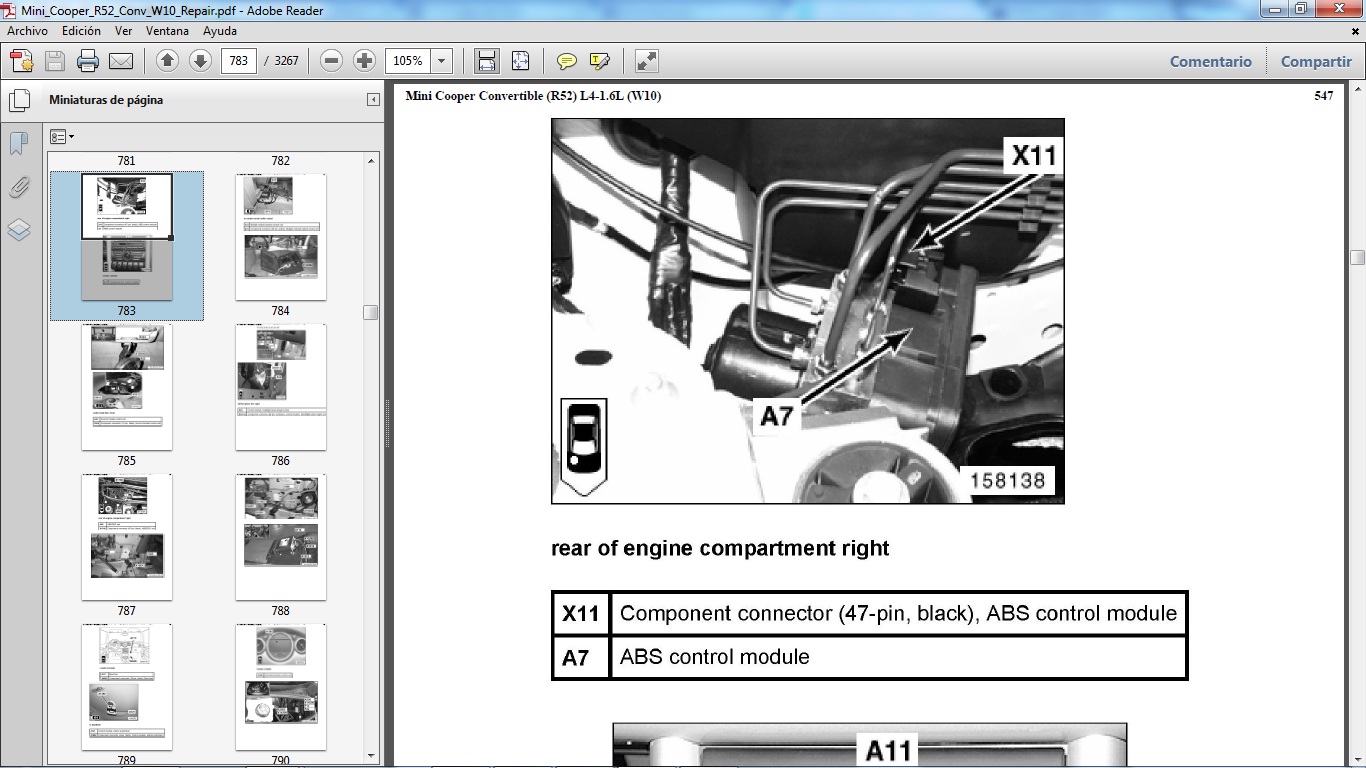This screenshot has height=768, width=1366.
Task: Click the A7 table cell
Action: pos(580,658)
